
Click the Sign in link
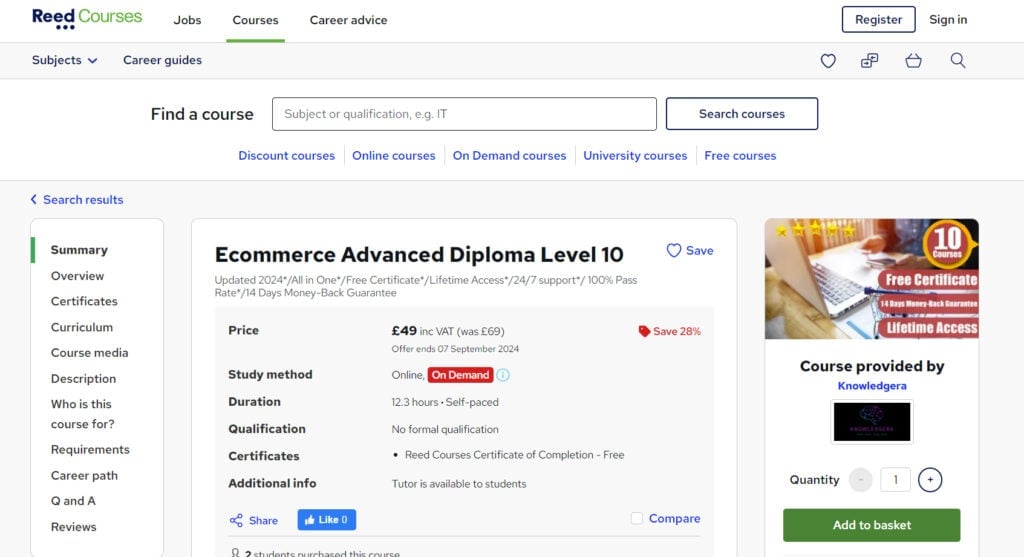(948, 20)
